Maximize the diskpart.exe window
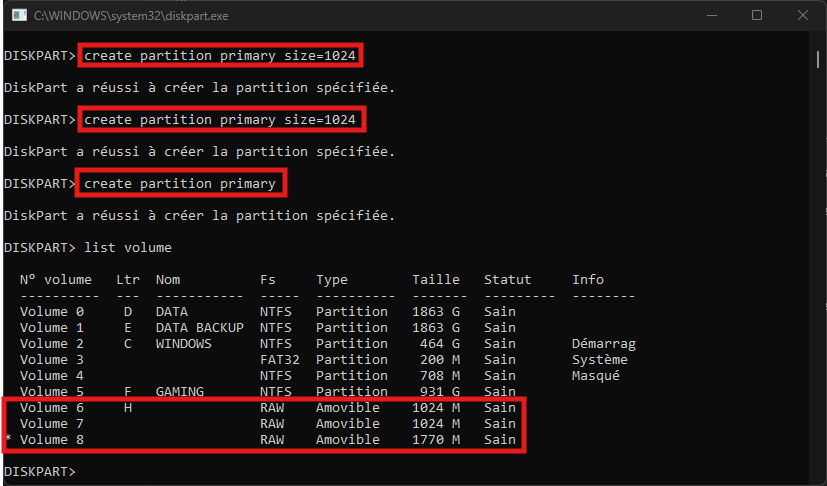This screenshot has height=486, width=827. (757, 15)
